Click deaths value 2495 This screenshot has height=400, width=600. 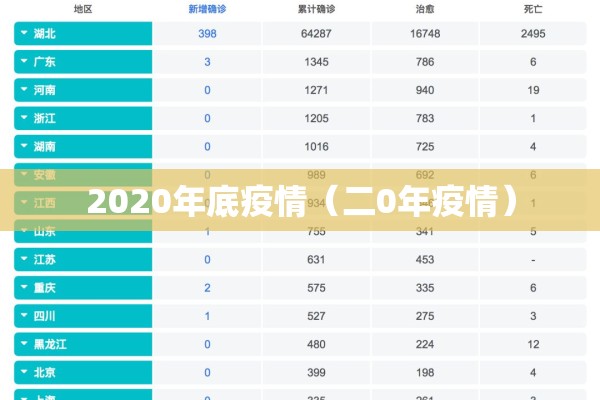point(533,34)
